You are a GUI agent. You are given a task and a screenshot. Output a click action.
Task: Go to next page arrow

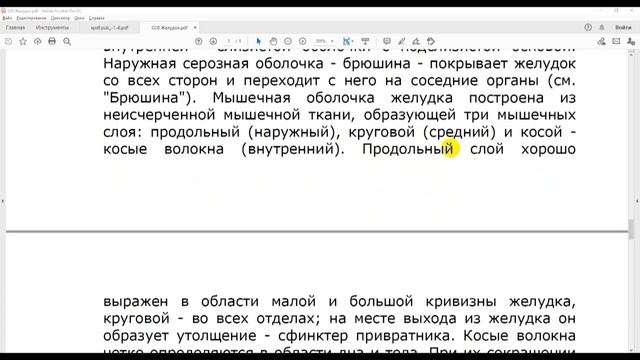(x=213, y=41)
